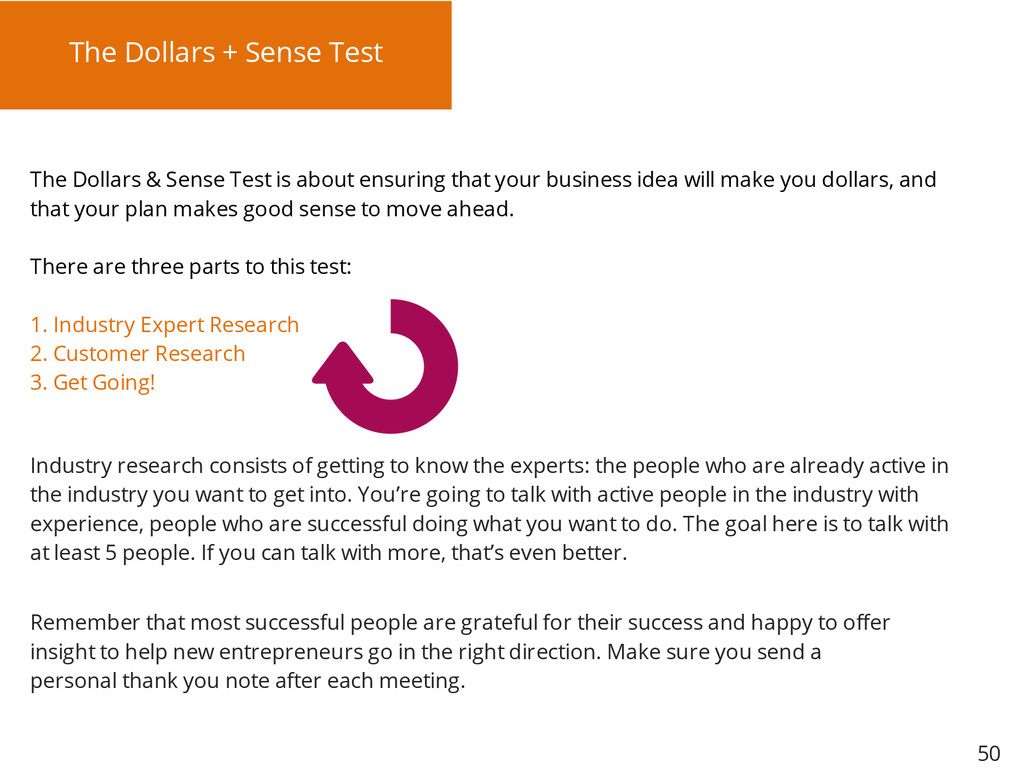The image size is (1024, 768).
Task: Click '1. Industry Expert Research' item
Action: click(x=165, y=325)
